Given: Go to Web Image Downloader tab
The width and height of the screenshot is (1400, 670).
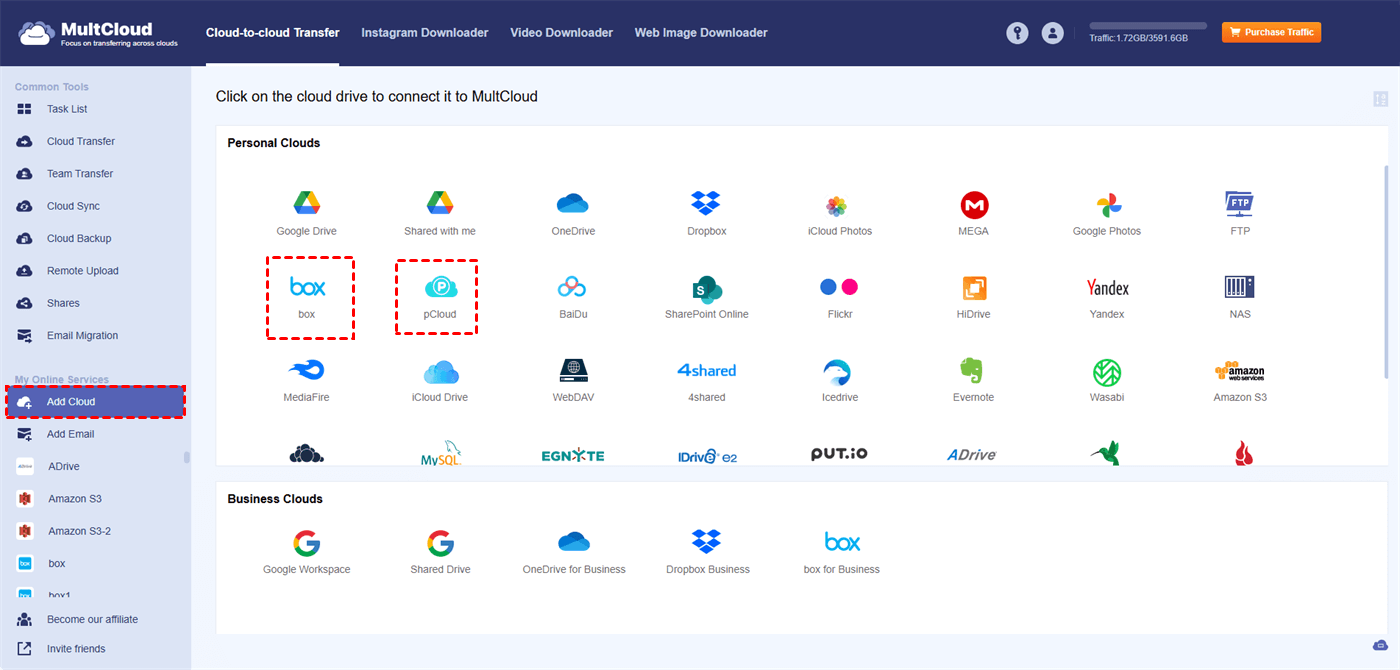Looking at the screenshot, I should coord(700,33).
